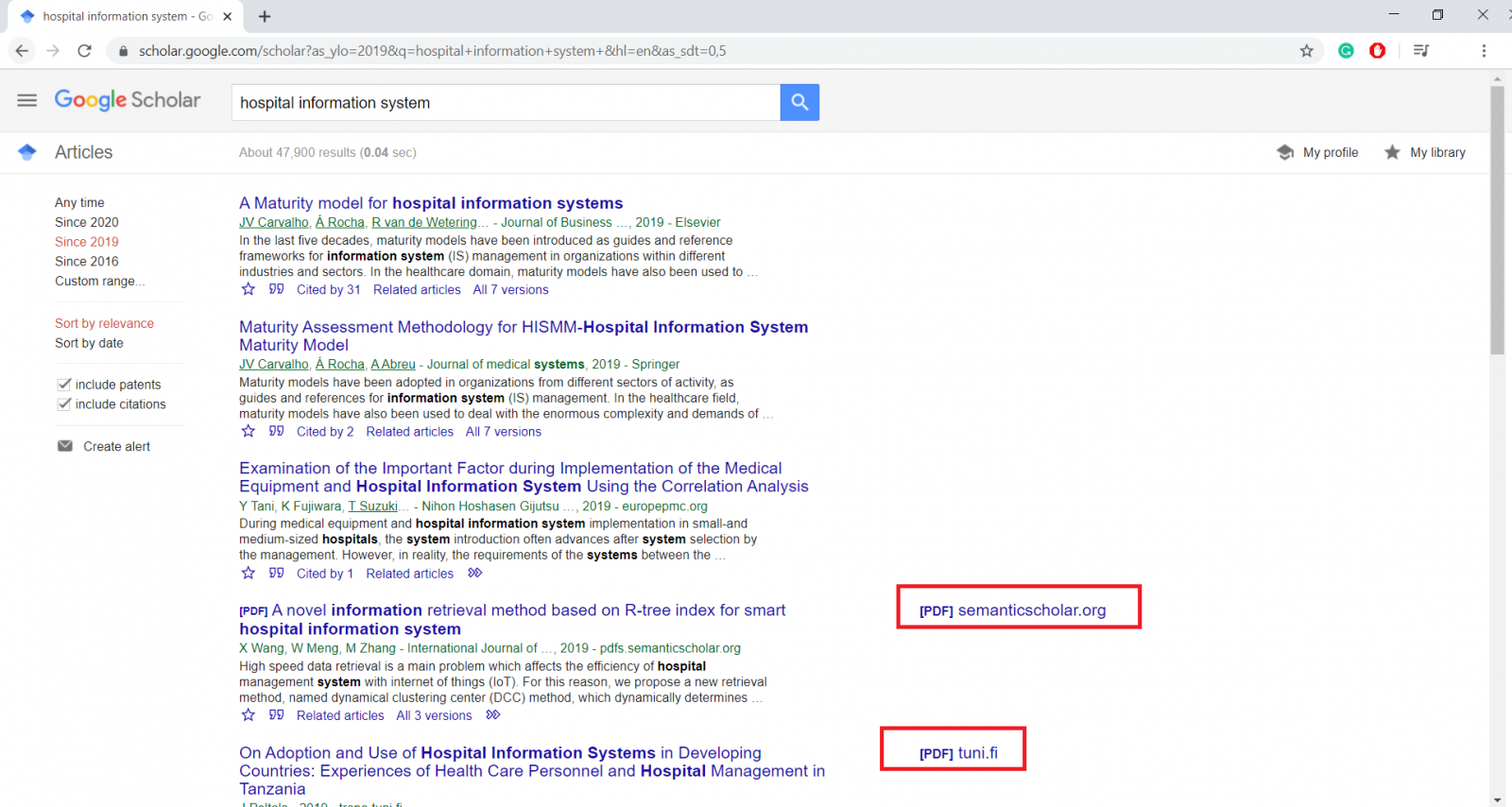Bookmark this page with the star icon
Viewport: 1512px width, 807px height.
1306,51
